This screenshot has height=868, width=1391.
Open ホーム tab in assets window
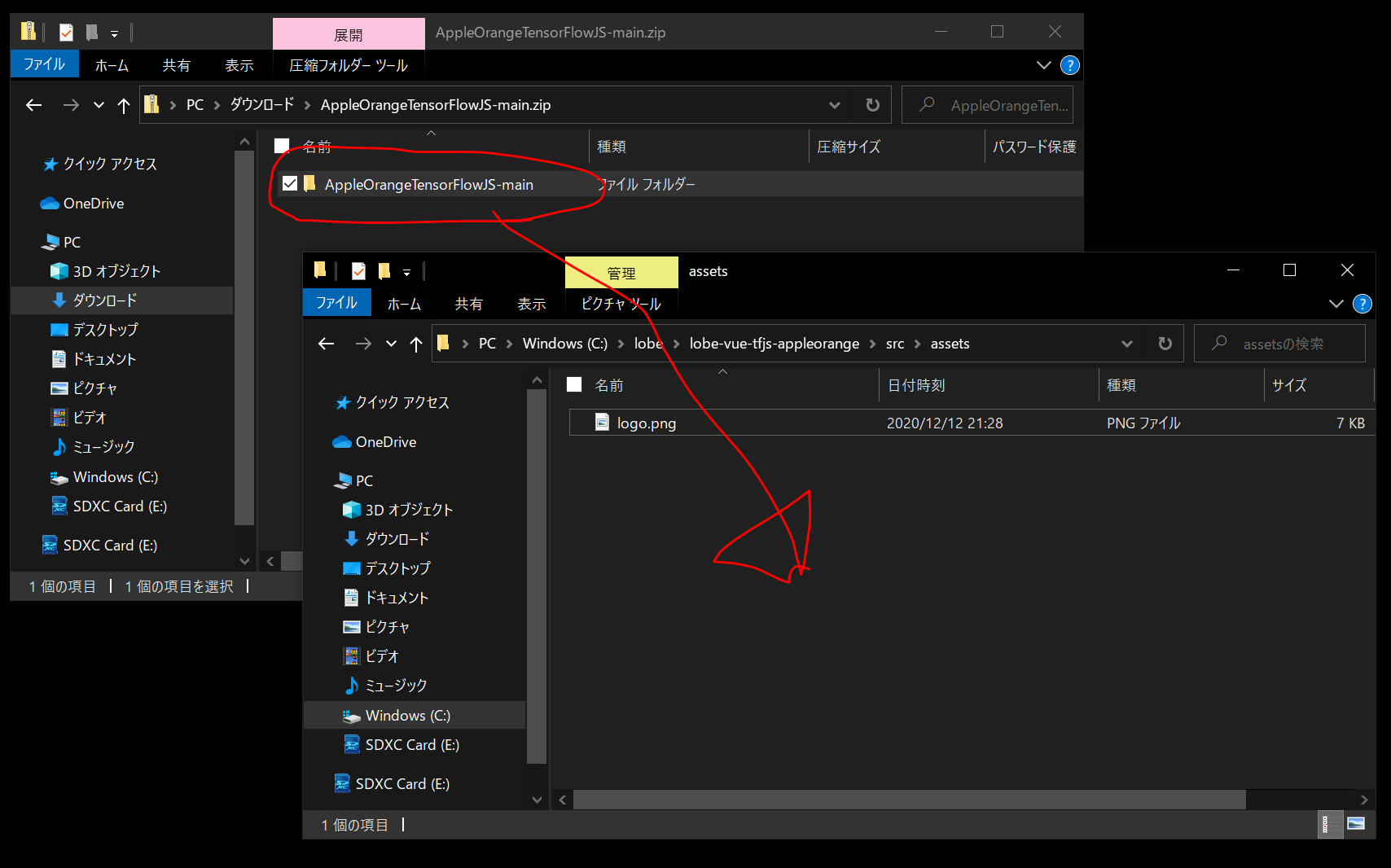404,304
